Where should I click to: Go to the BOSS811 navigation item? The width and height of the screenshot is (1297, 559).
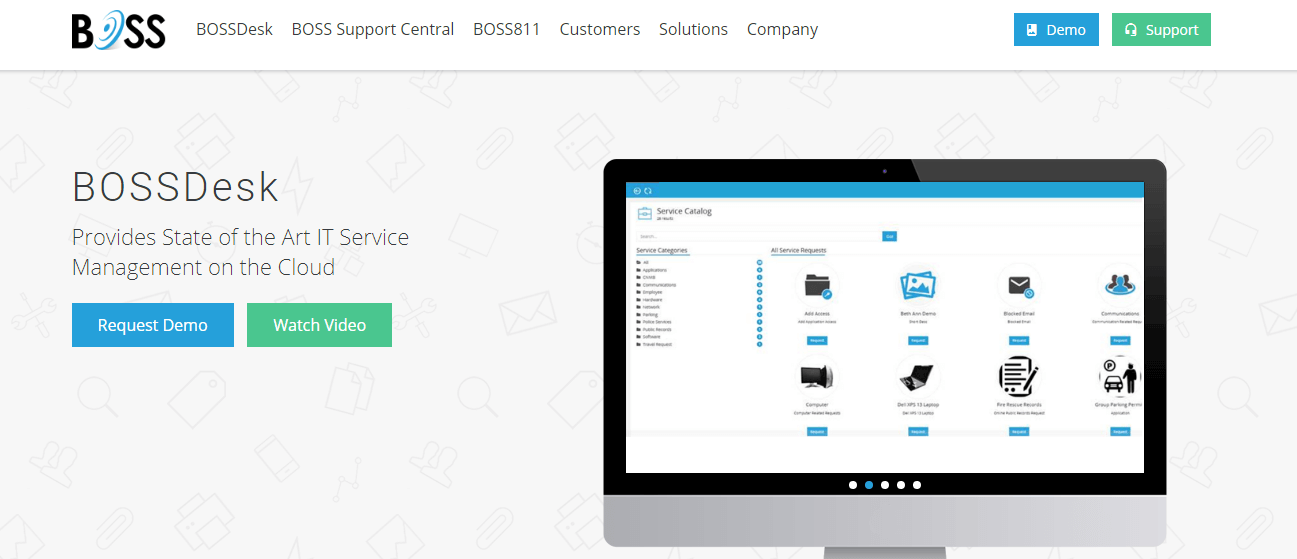pos(506,30)
